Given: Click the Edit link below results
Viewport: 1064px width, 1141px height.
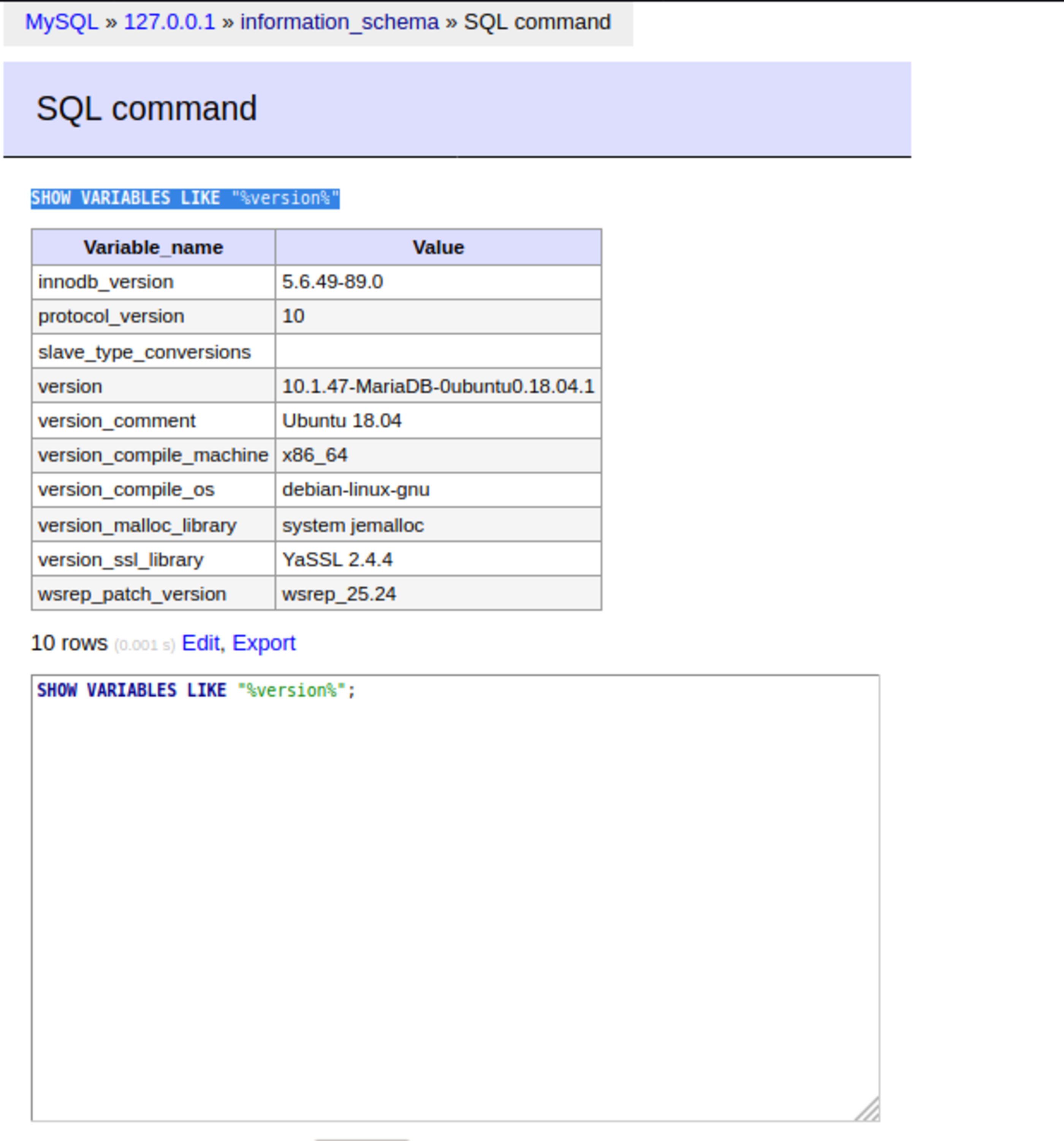Looking at the screenshot, I should 200,643.
